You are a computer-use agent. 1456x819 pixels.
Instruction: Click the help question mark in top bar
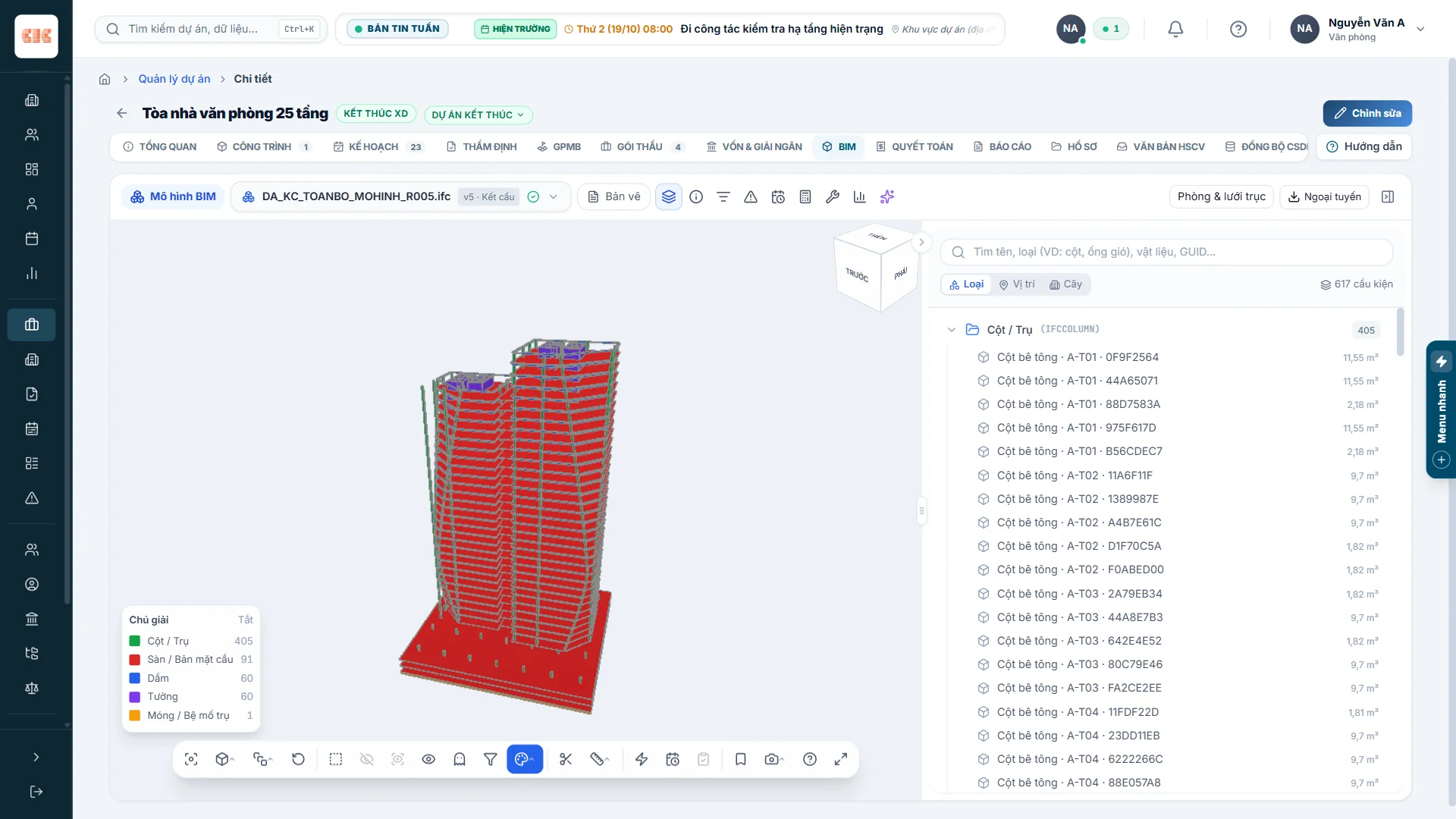[1238, 29]
